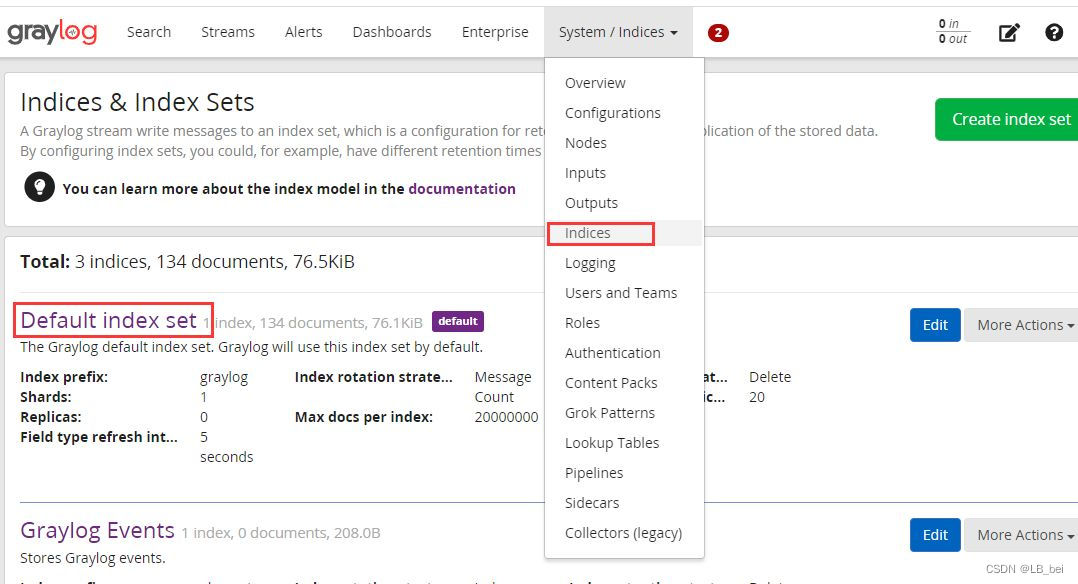
Task: Click the Indices & Index Sets heading
Action: (138, 102)
